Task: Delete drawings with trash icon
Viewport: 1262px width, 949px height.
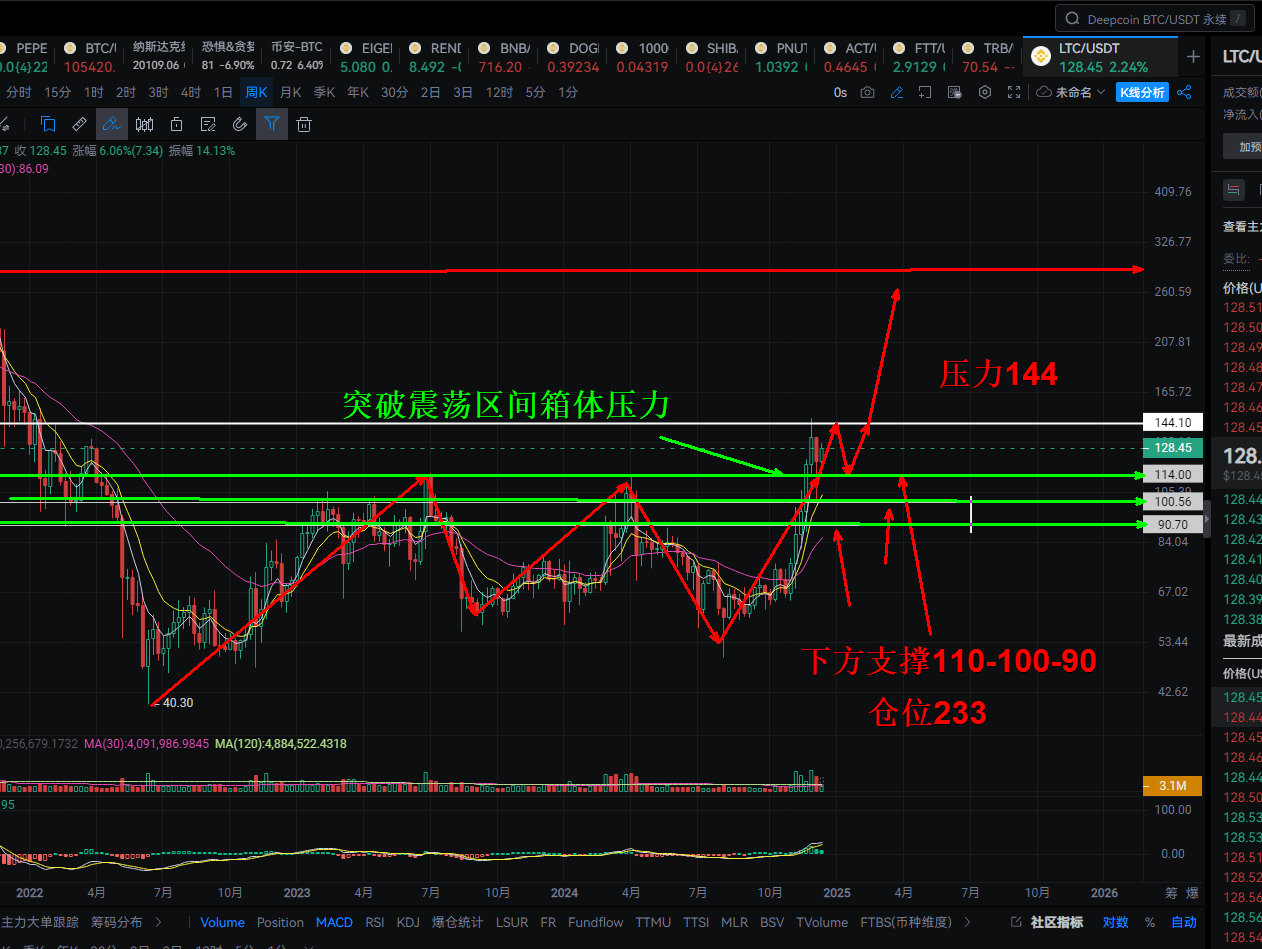Action: click(x=304, y=124)
